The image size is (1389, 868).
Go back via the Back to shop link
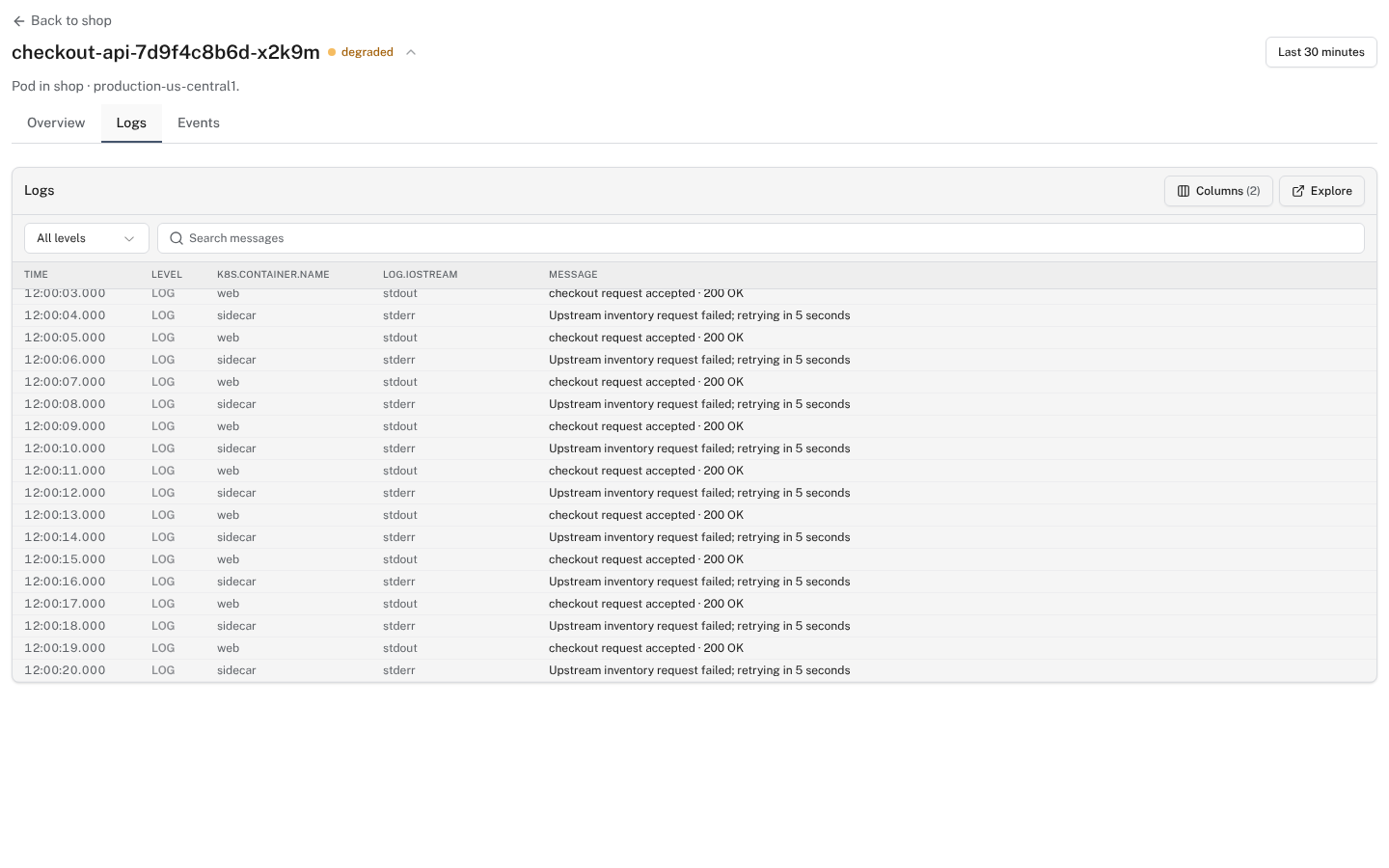click(63, 21)
